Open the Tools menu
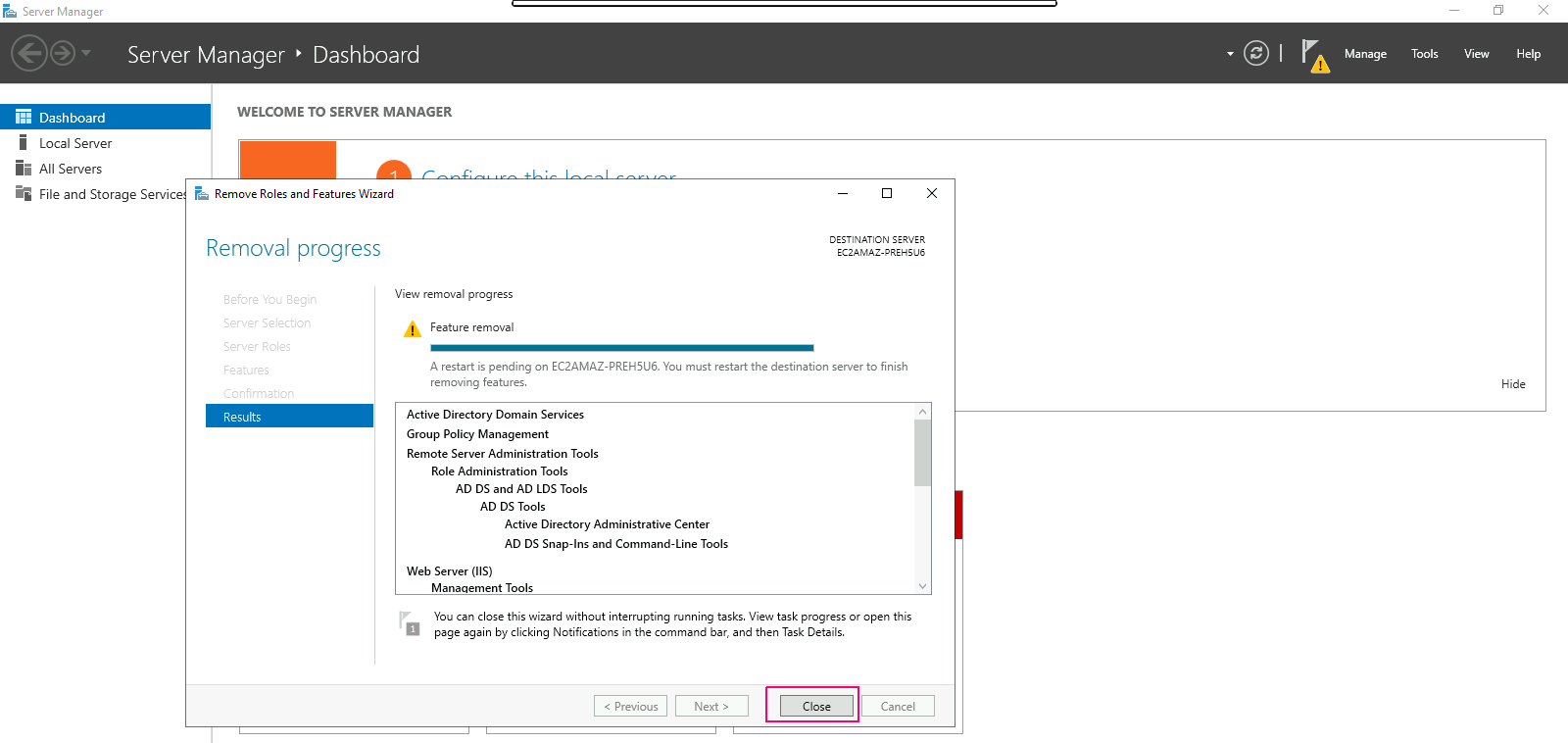Viewport: 1568px width, 743px height. point(1425,54)
